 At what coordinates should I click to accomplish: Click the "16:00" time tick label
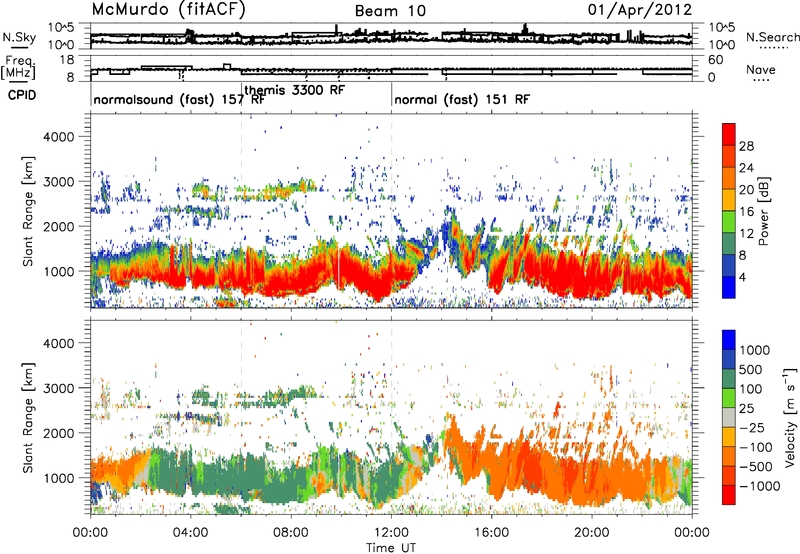click(491, 533)
